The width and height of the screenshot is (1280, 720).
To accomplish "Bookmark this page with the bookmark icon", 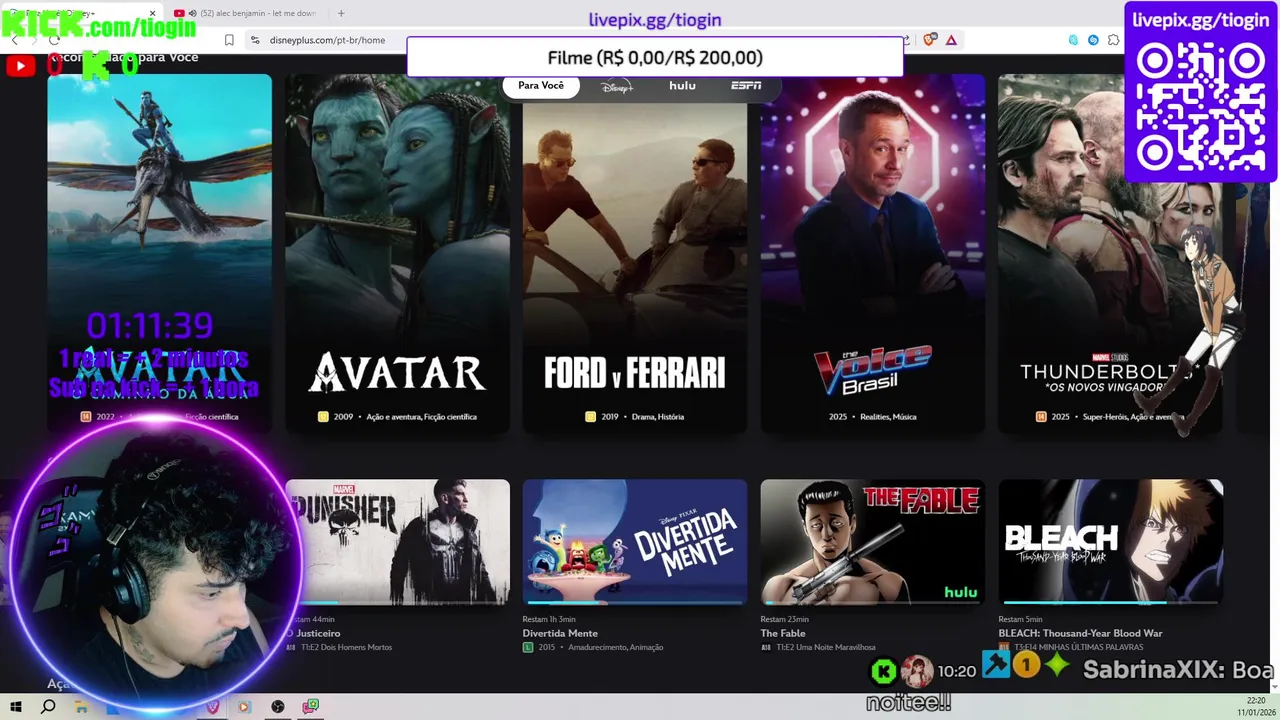I will tap(229, 40).
